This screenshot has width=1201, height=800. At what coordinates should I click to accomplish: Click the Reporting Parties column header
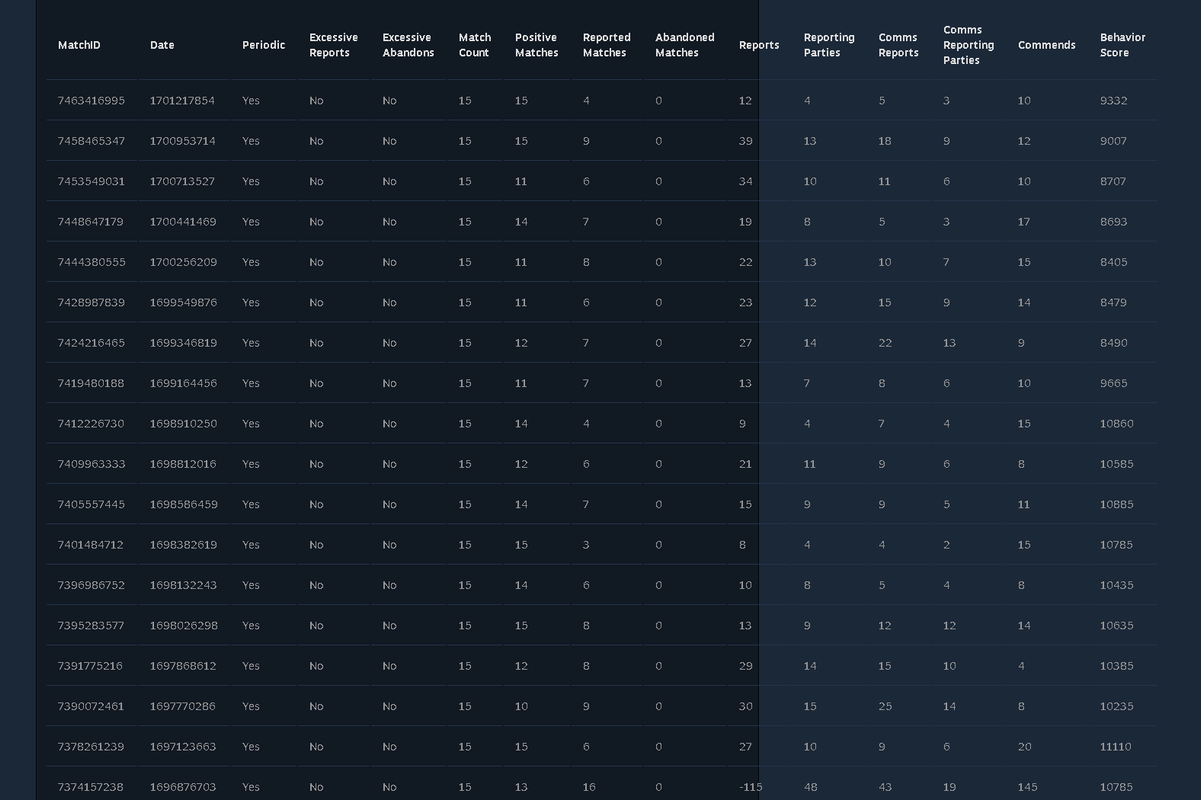pos(829,45)
